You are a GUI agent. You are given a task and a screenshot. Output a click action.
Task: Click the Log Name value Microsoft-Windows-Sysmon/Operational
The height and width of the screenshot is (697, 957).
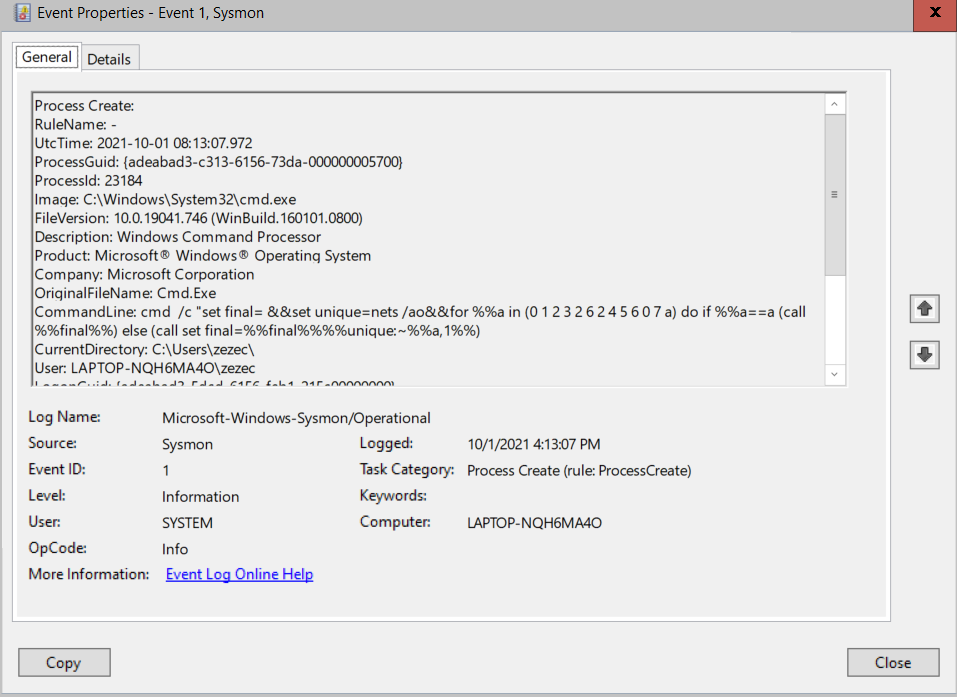(296, 418)
